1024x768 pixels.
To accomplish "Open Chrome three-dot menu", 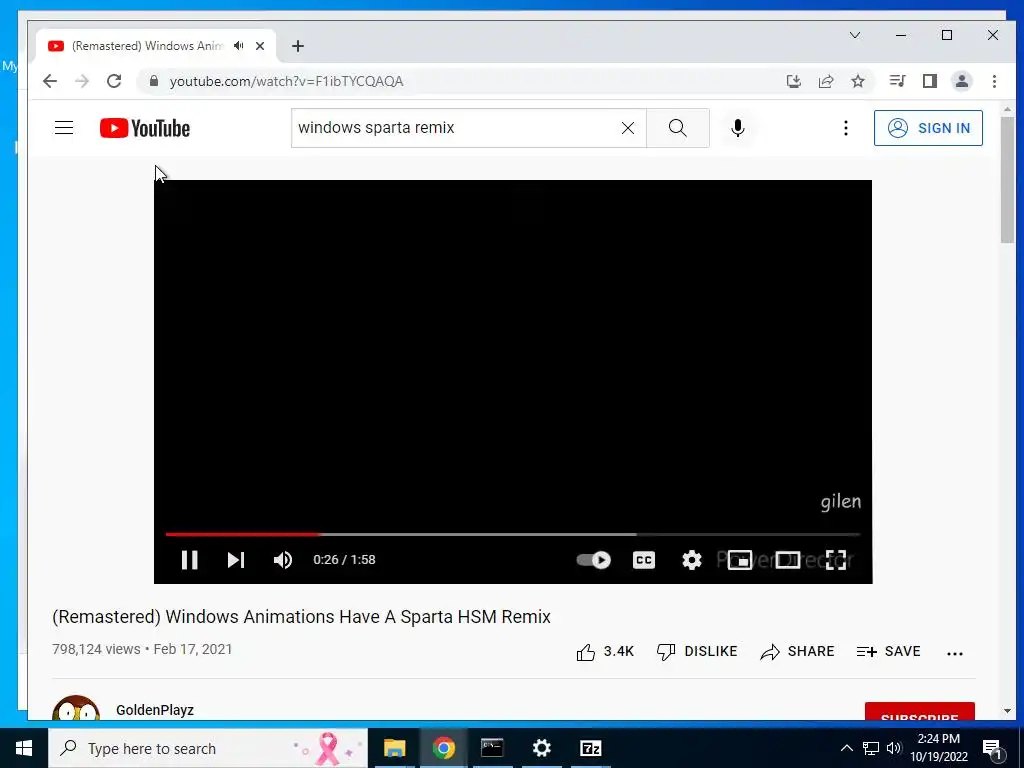I will pos(994,81).
